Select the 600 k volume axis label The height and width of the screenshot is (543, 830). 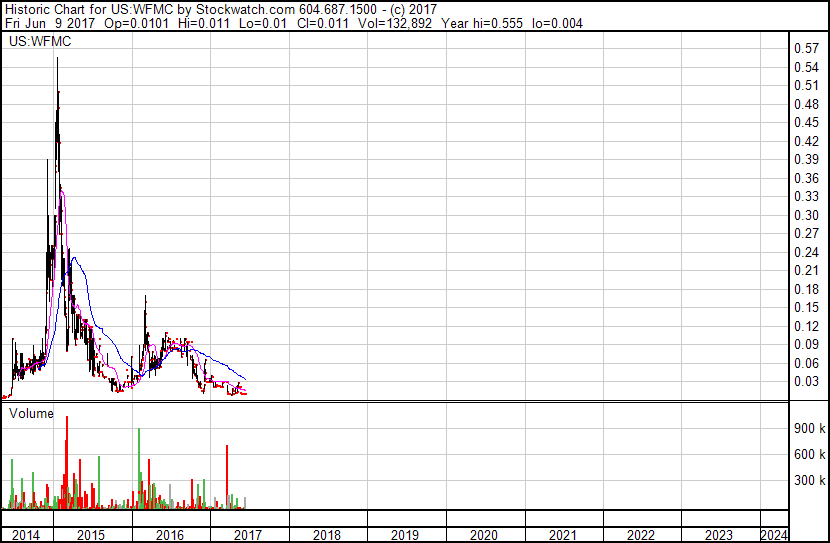[808, 454]
